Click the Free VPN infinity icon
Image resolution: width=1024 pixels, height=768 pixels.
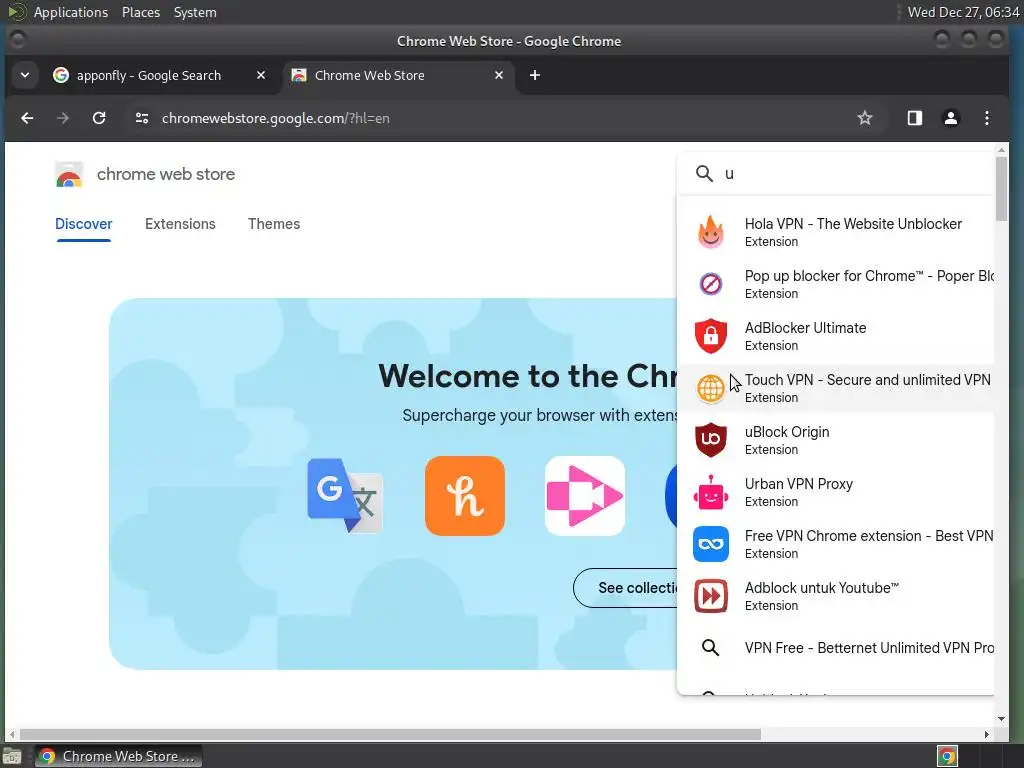(x=711, y=544)
